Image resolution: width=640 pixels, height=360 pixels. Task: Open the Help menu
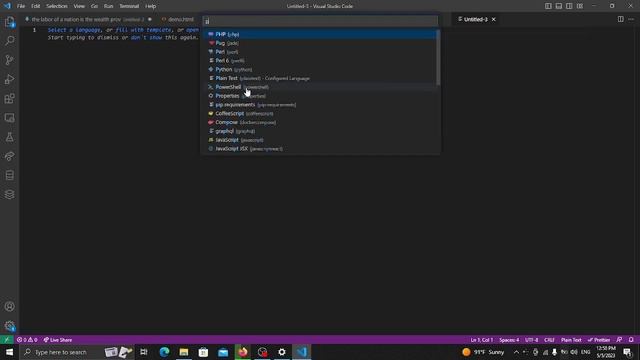click(151, 6)
